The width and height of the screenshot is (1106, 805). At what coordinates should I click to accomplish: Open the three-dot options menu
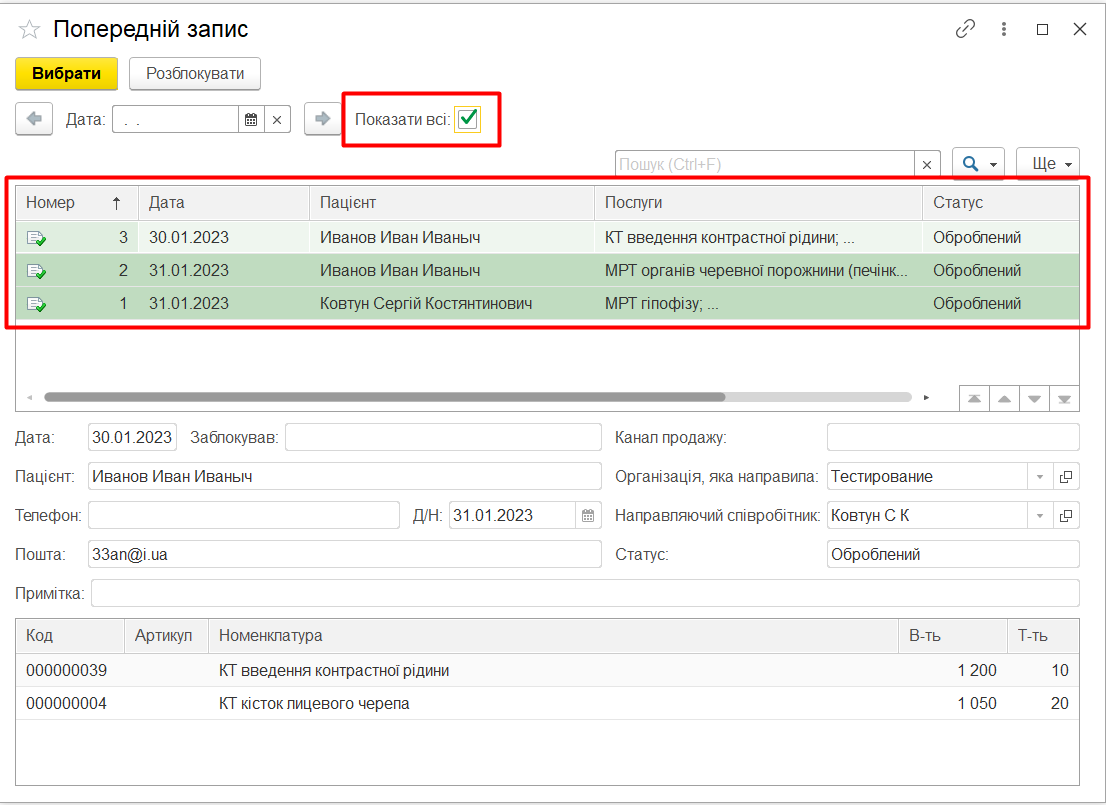pos(1004,30)
